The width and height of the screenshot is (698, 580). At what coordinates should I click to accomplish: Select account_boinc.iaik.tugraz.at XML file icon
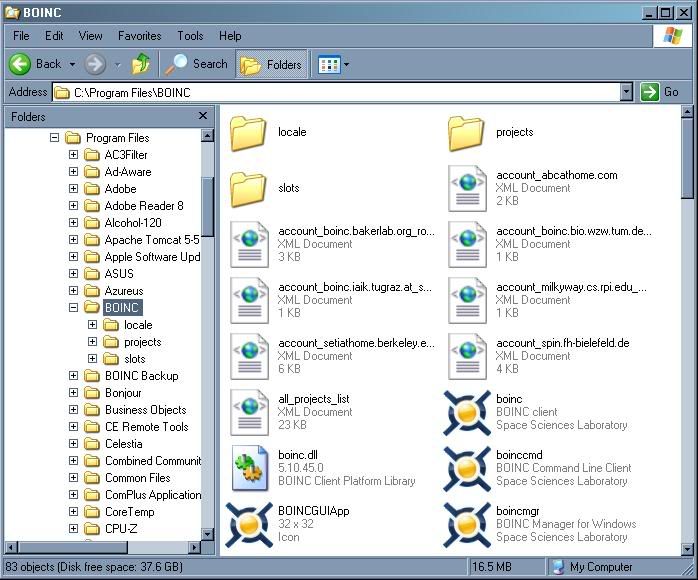tap(249, 300)
